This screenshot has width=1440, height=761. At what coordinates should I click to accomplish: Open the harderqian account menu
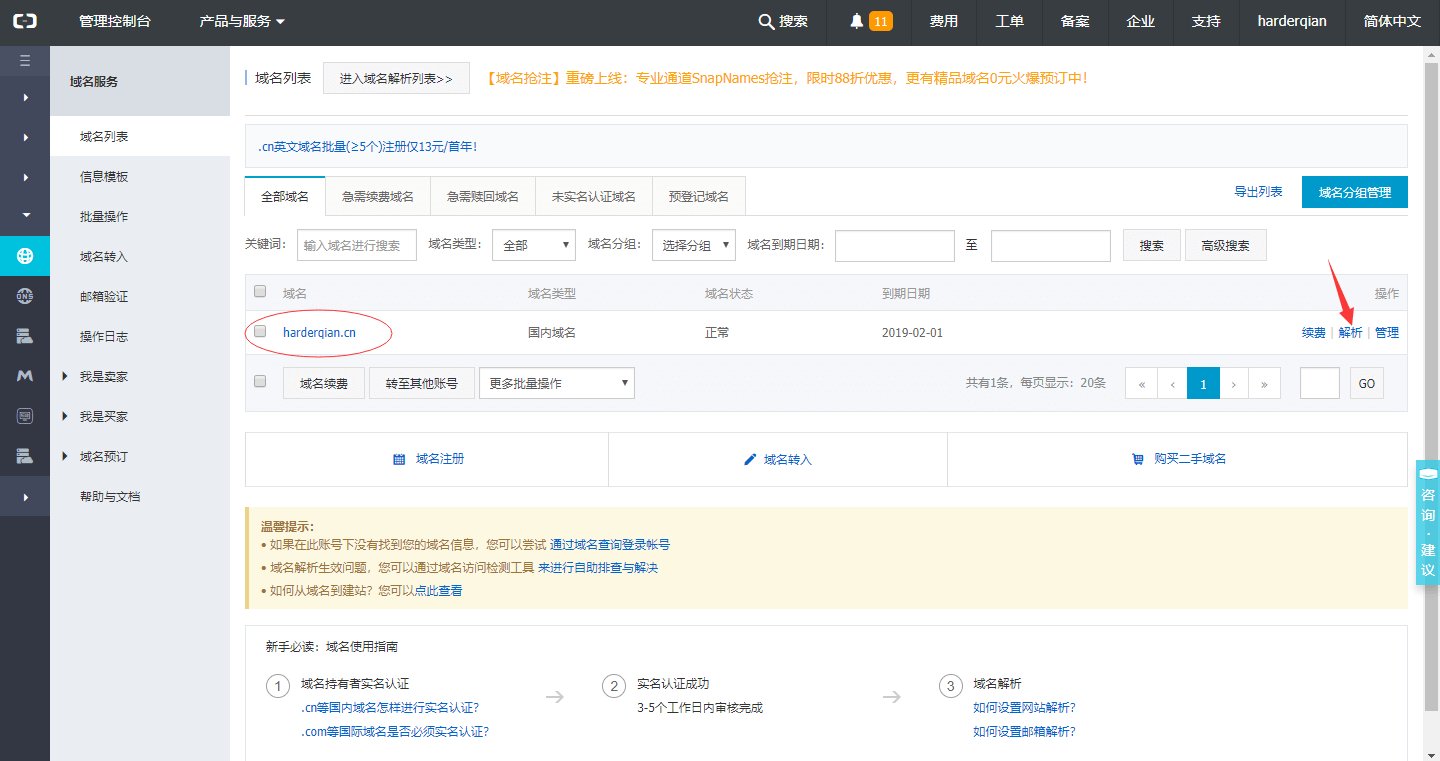click(1292, 21)
